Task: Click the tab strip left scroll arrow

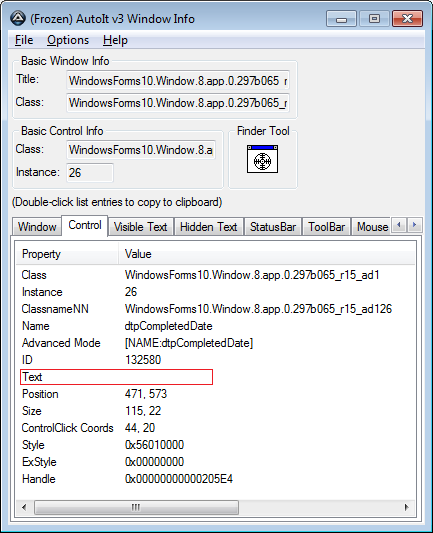Action: (x=399, y=225)
